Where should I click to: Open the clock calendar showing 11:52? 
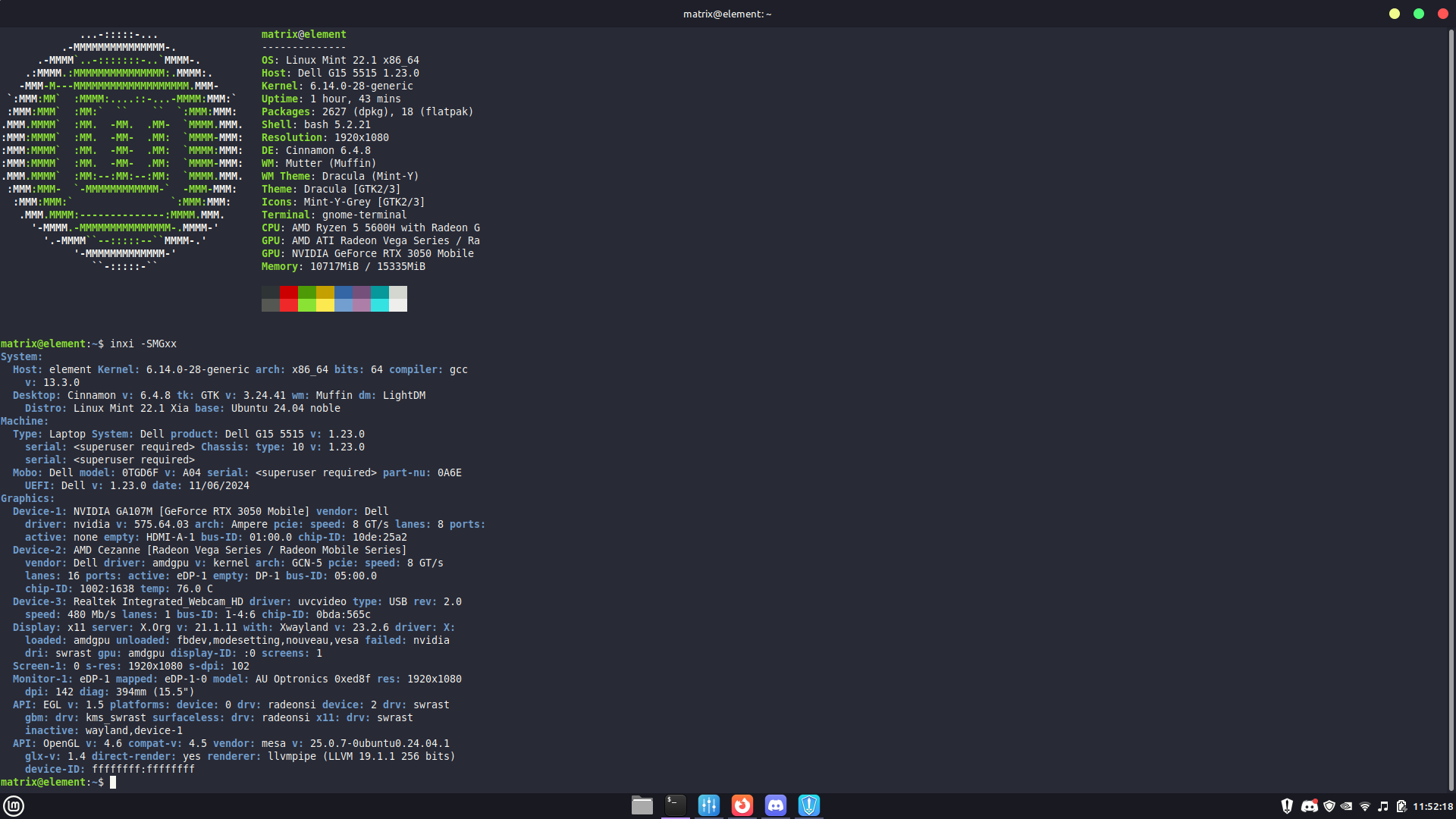1432,806
